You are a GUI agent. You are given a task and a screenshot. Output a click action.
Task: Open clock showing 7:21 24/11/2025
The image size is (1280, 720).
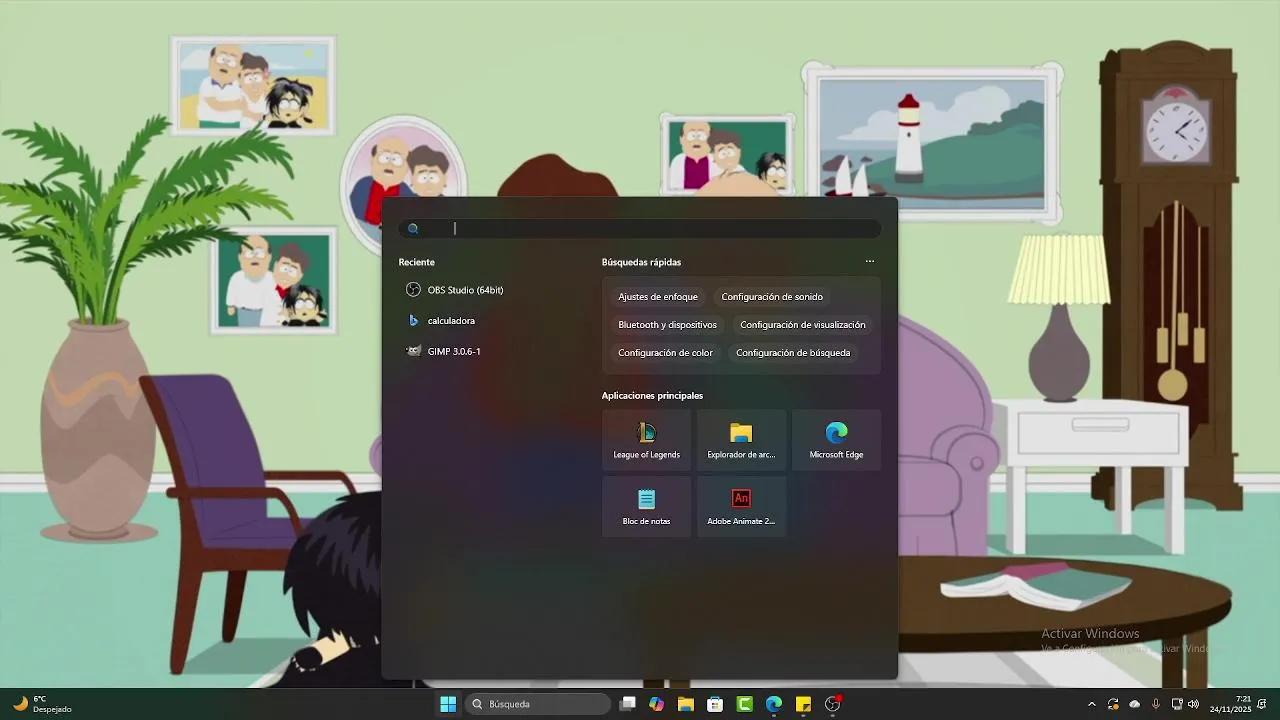click(1230, 704)
